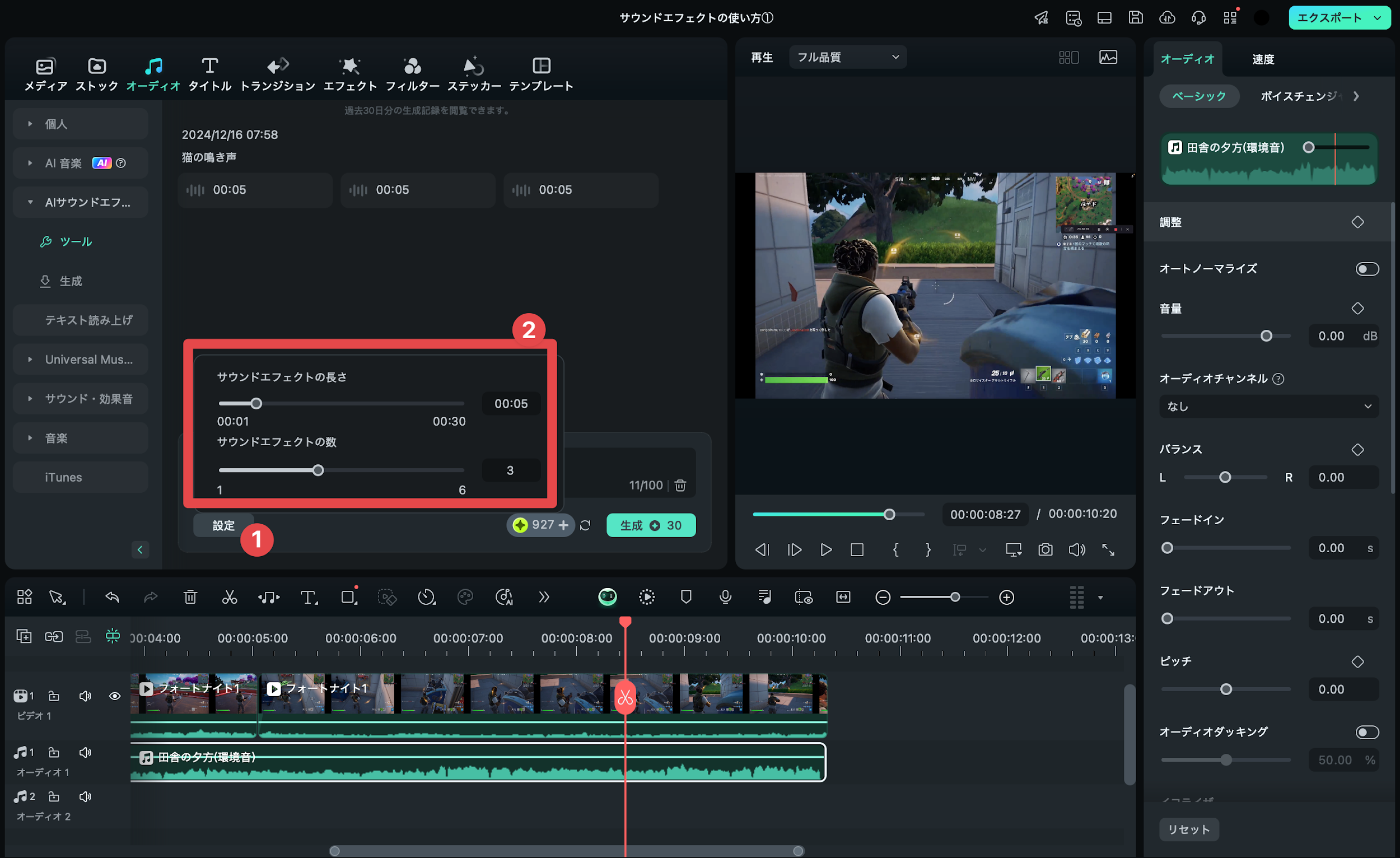This screenshot has width=1400, height=858.
Task: Open テキスト読み上げ text-to-speech
Action: [81, 320]
